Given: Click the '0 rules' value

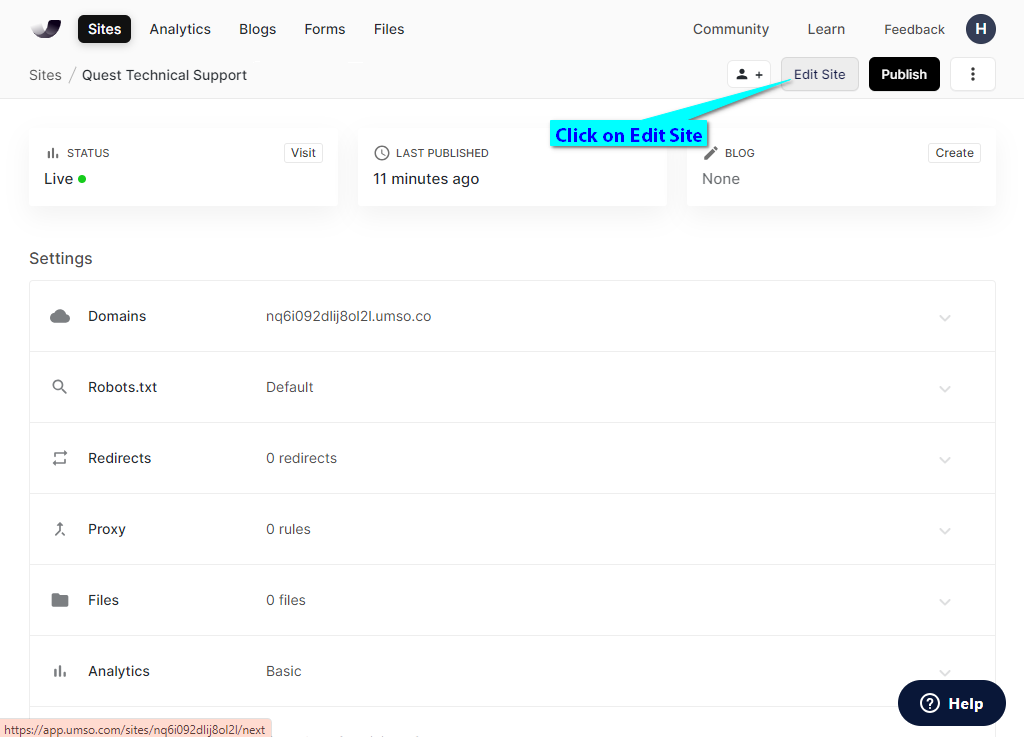Looking at the screenshot, I should click(288, 529).
